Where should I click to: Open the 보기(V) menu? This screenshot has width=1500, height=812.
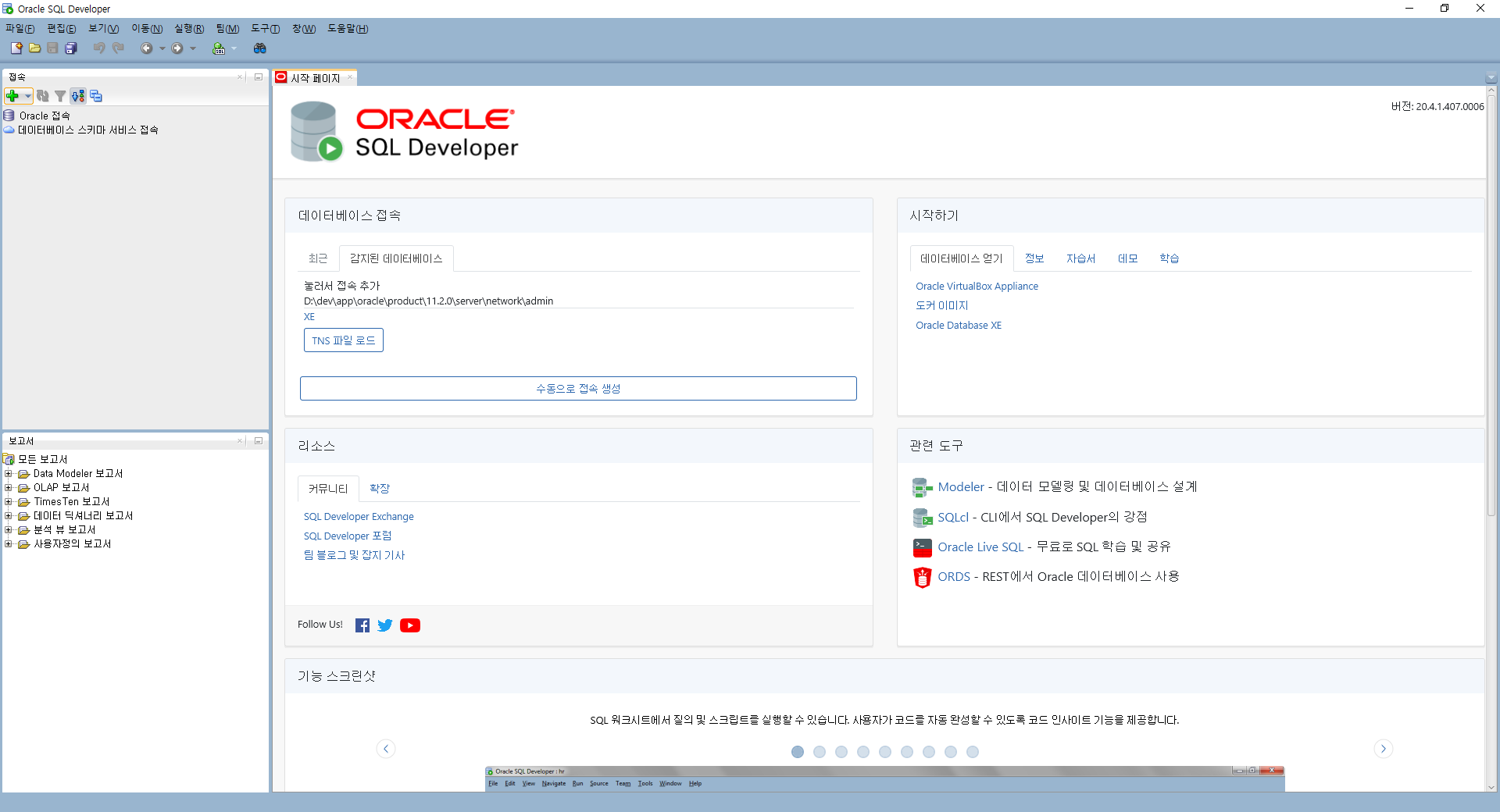click(104, 28)
